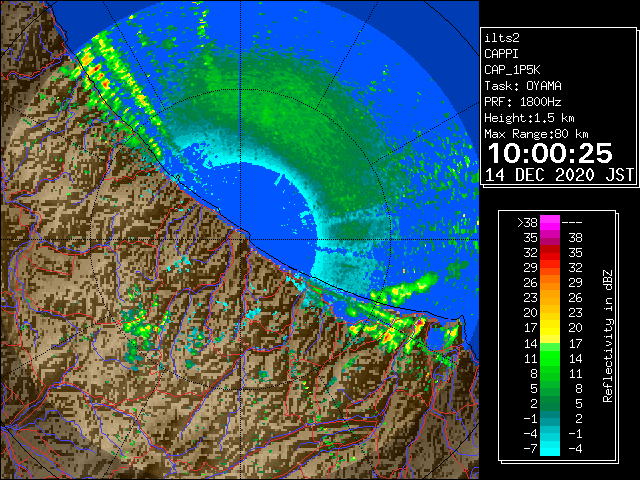Click the orange band of the color scale
This screenshot has width=640, height=480.
click(x=550, y=283)
